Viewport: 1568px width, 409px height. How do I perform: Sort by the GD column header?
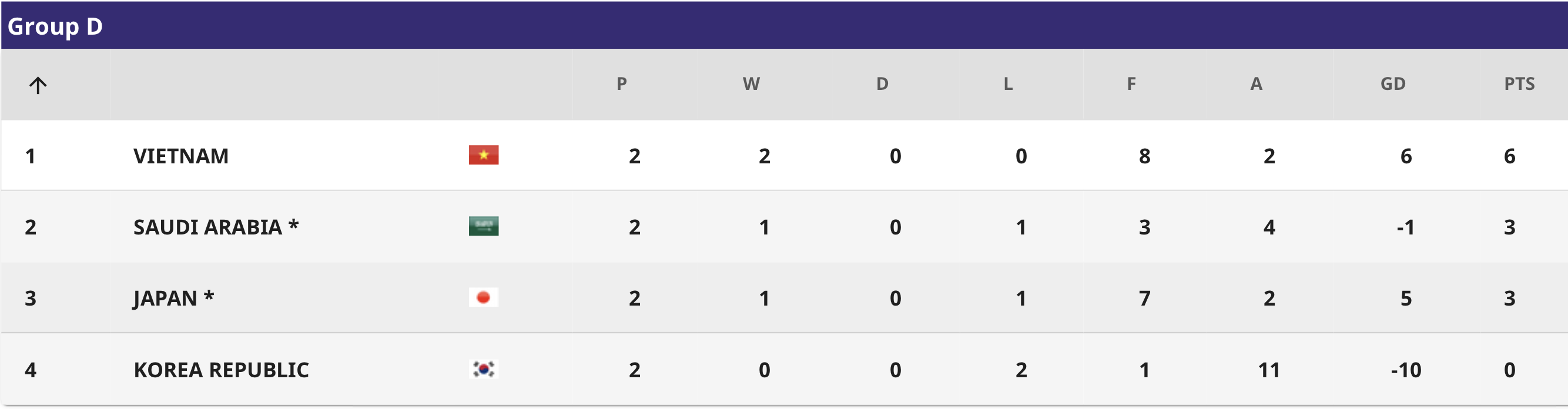pos(1393,84)
